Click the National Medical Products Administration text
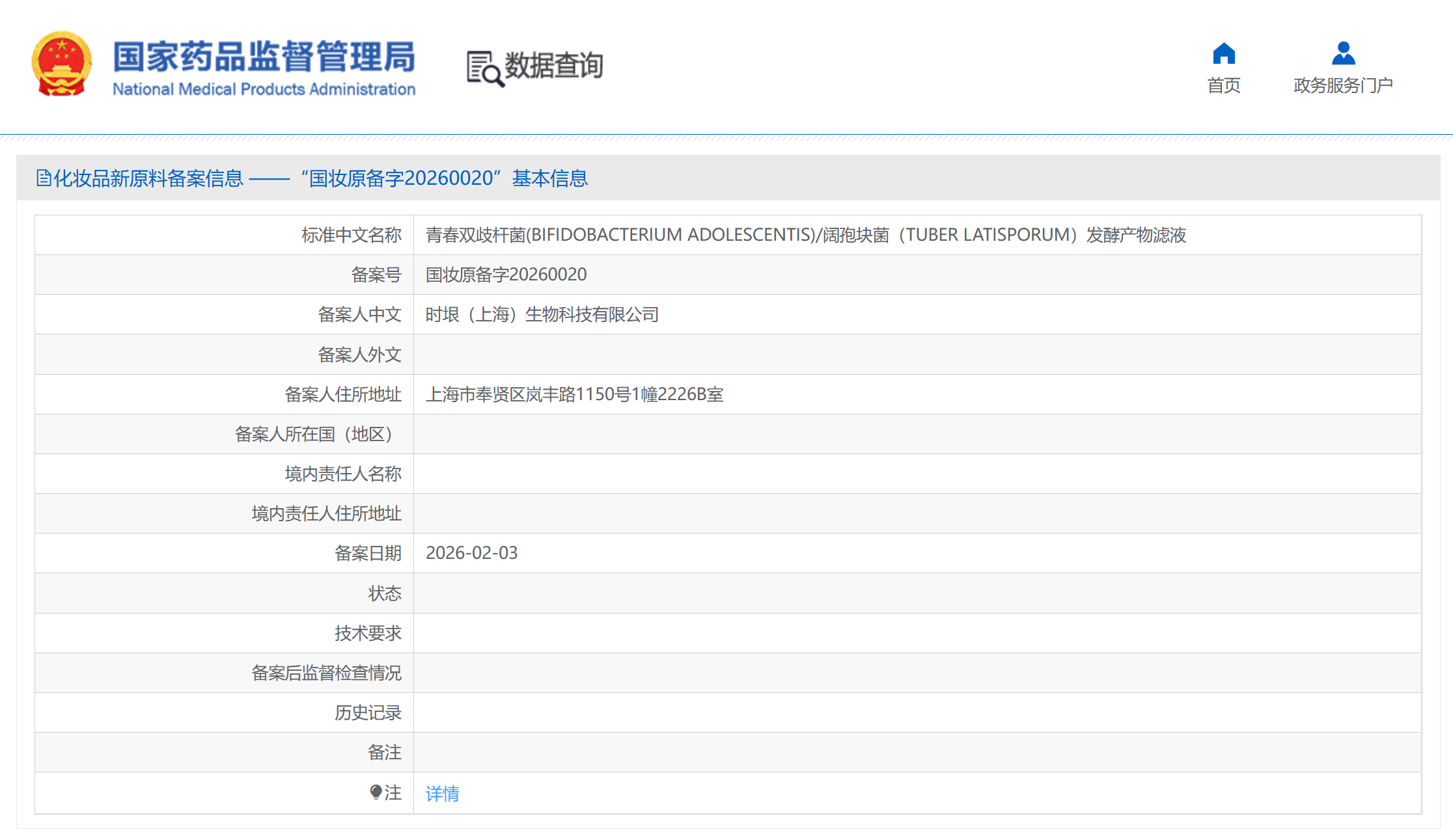The width and height of the screenshot is (1453, 840). [x=264, y=89]
